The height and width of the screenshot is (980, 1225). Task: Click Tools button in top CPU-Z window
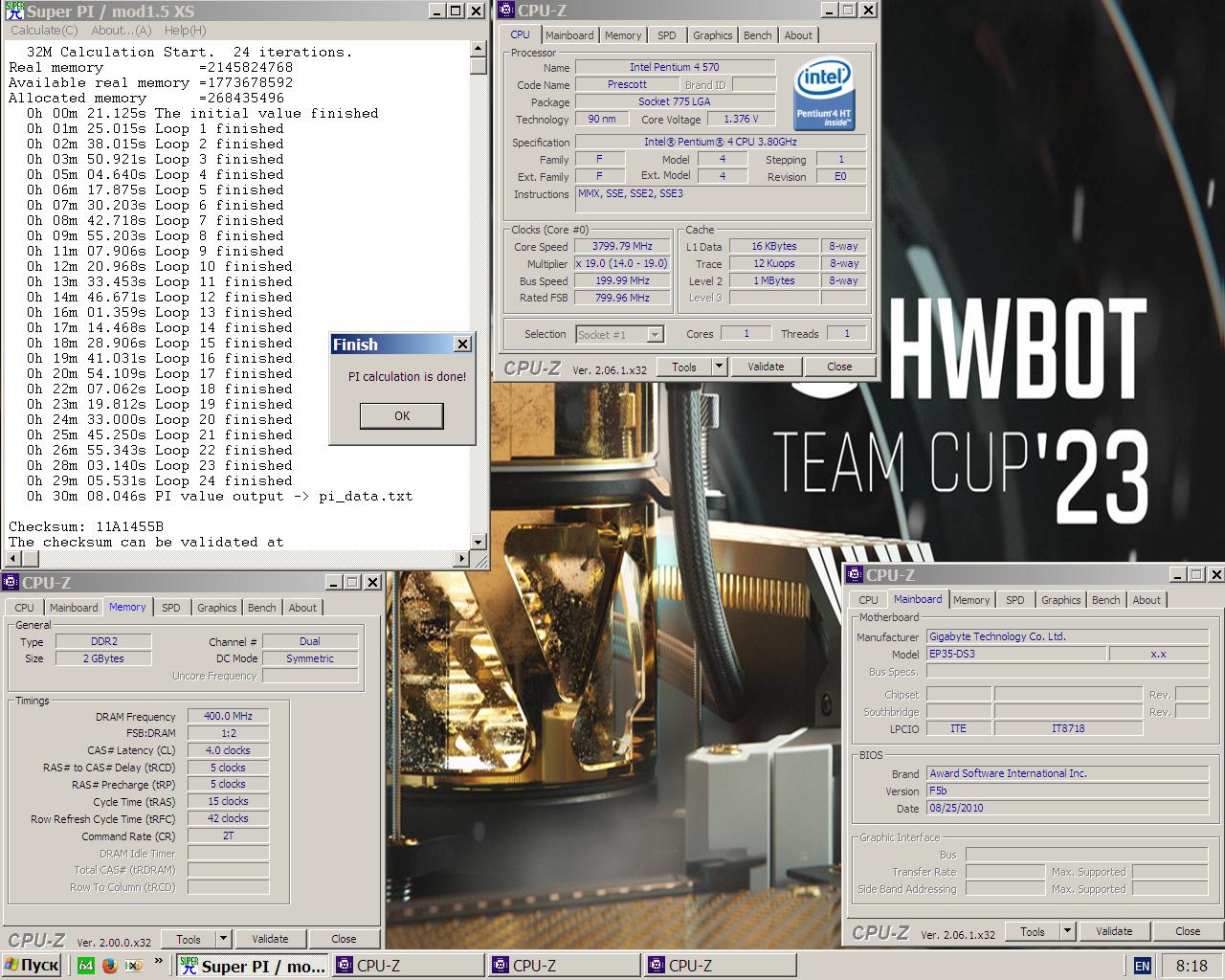[x=684, y=367]
